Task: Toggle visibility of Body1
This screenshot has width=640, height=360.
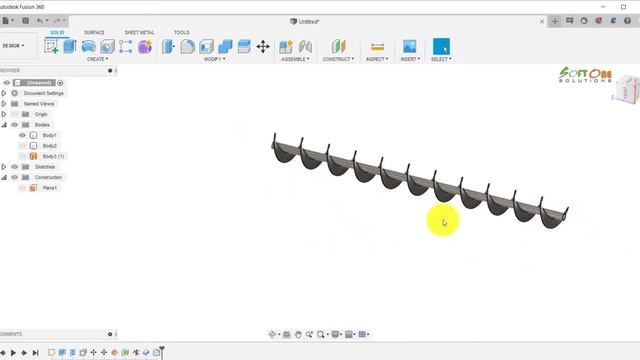Action: (22, 135)
